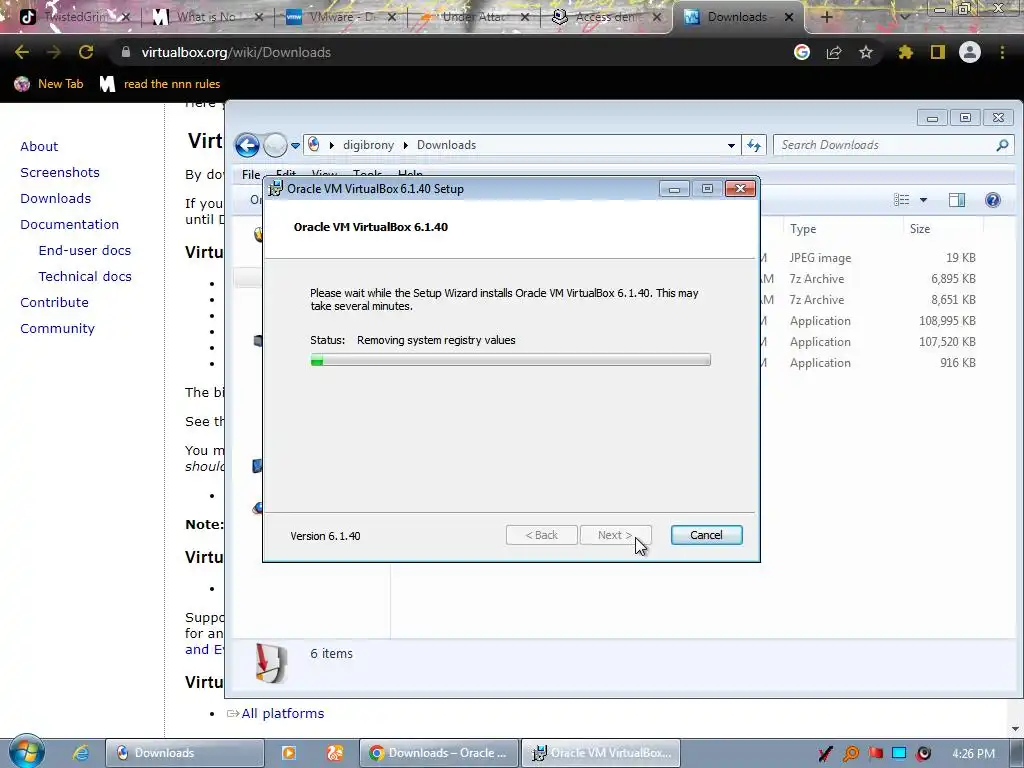The height and width of the screenshot is (768, 1024).
Task: Open the Documentation sidebar link
Action: click(69, 225)
